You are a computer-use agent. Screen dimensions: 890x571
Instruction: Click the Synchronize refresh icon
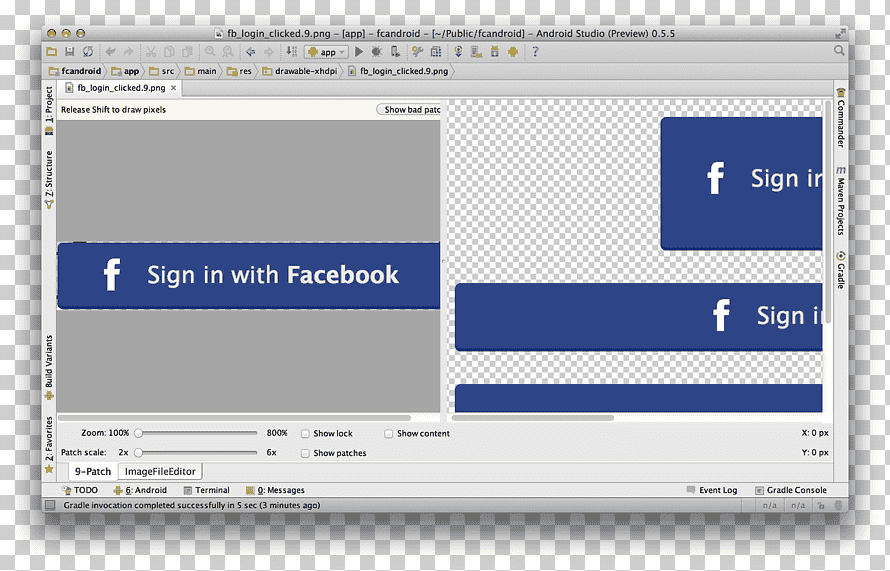(x=88, y=52)
